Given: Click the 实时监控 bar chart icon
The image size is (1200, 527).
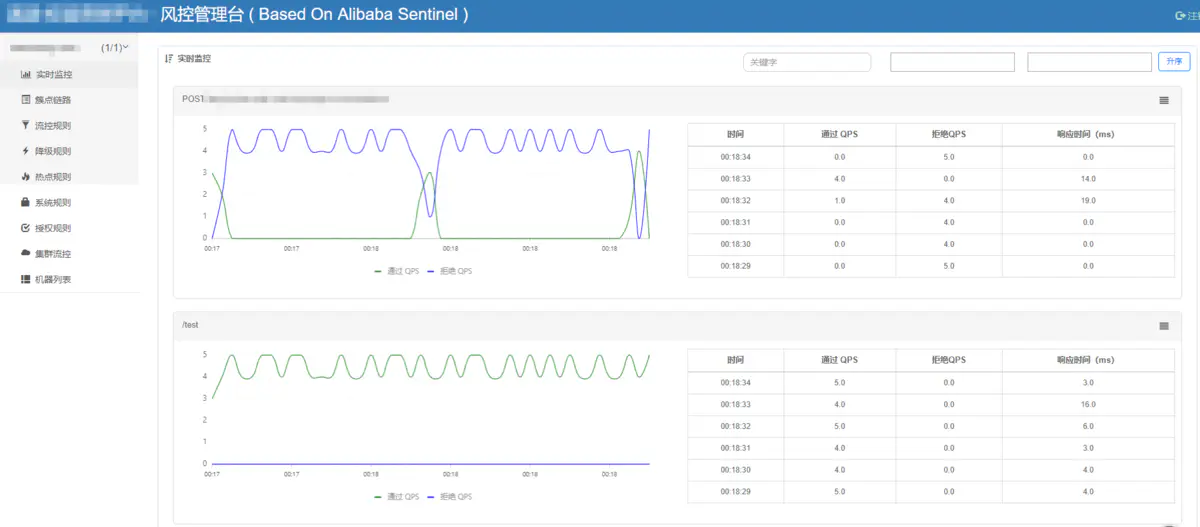Looking at the screenshot, I should 26,75.
